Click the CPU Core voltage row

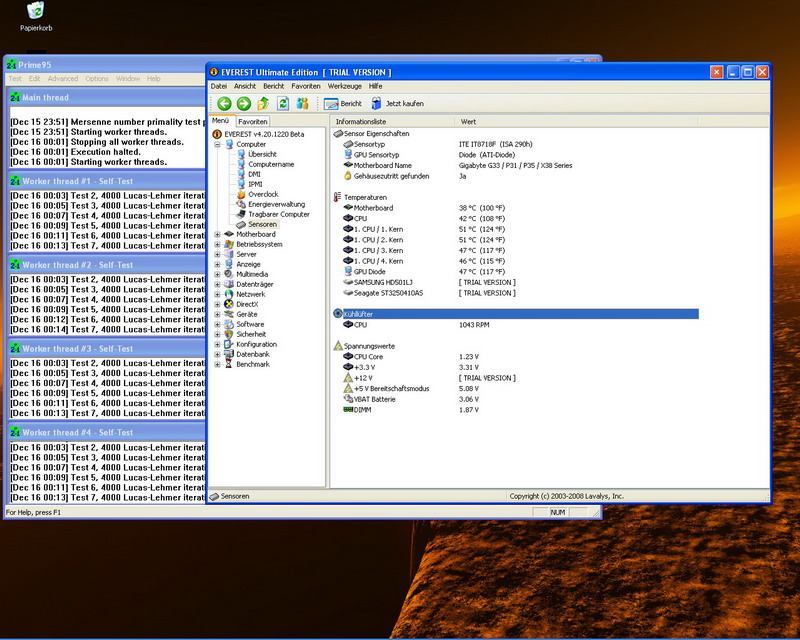pyautogui.click(x=515, y=357)
